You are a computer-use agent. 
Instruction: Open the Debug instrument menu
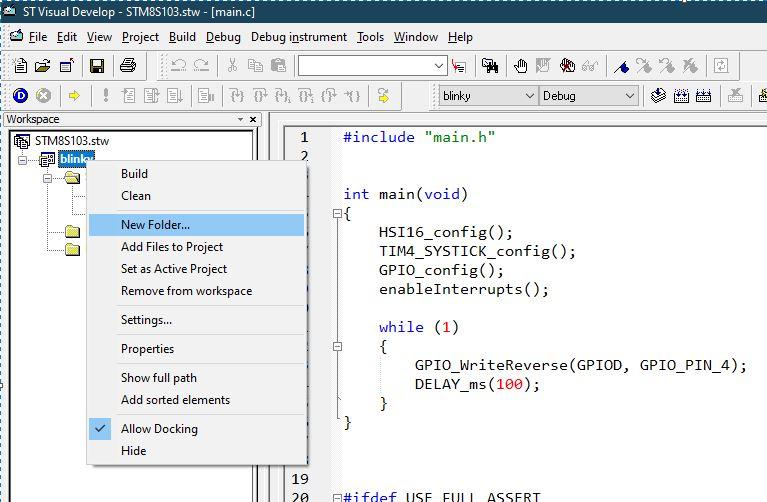coord(299,37)
